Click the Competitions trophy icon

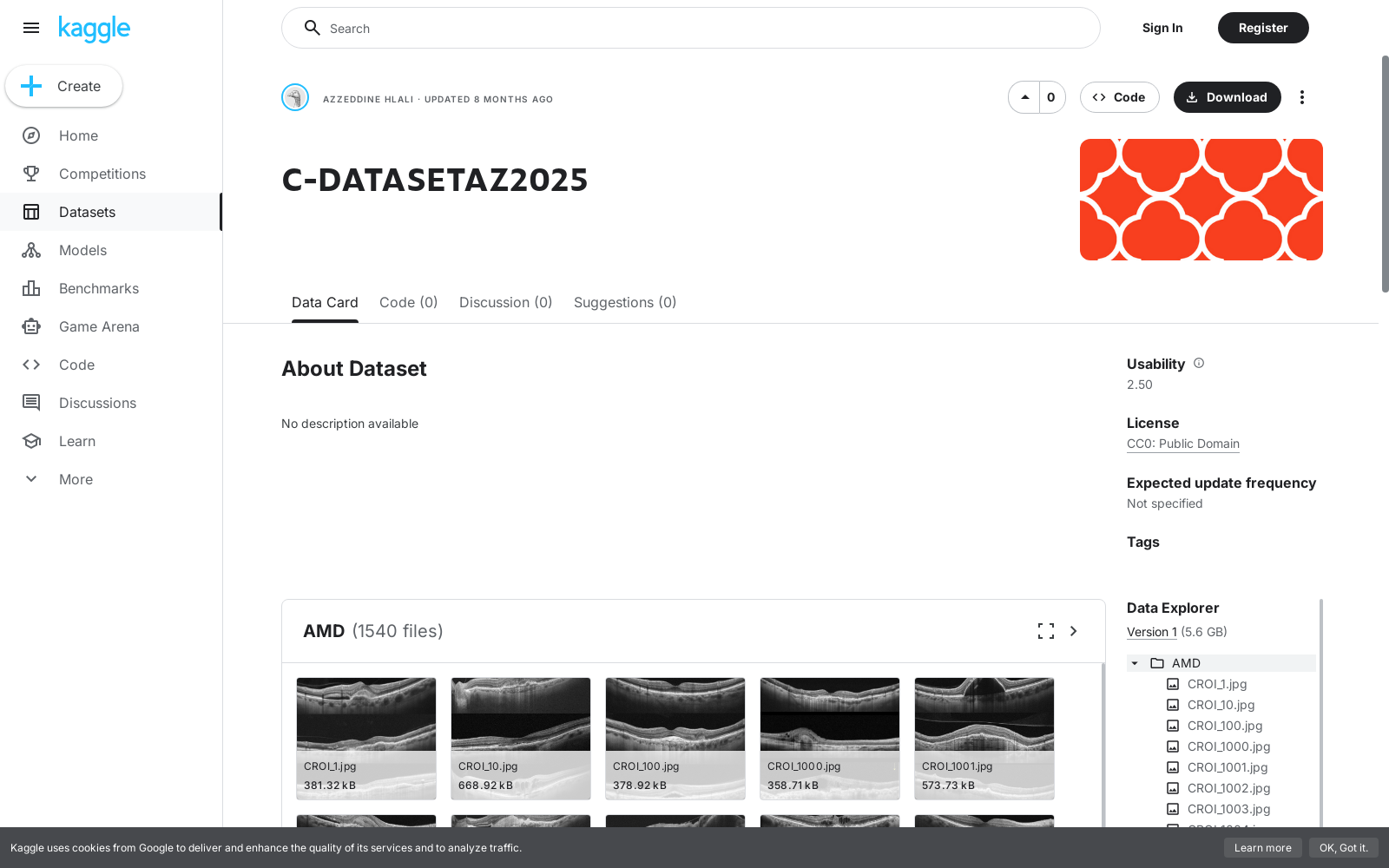click(31, 174)
